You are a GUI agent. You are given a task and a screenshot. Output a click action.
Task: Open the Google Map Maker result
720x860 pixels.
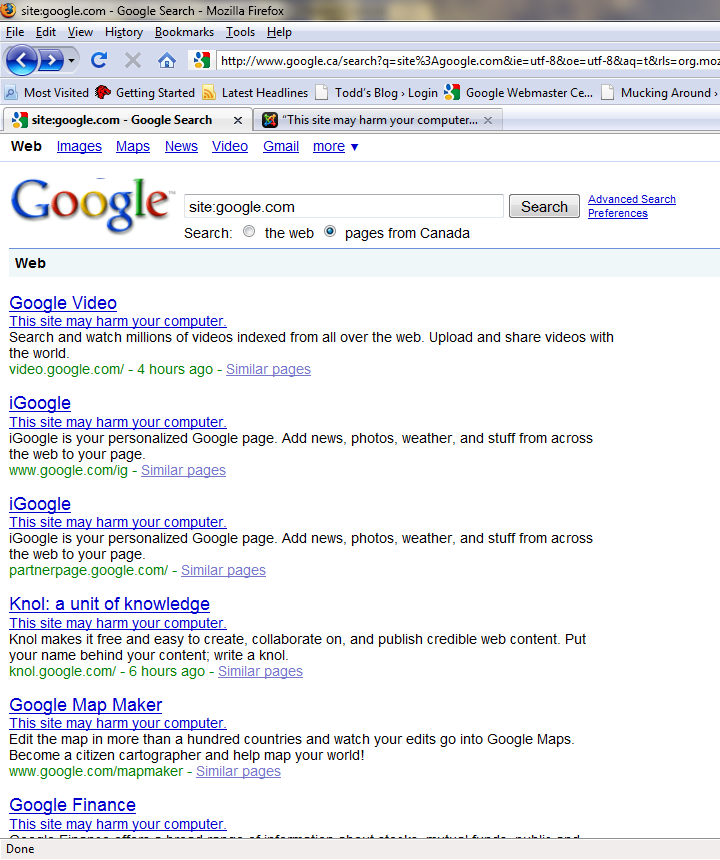86,705
